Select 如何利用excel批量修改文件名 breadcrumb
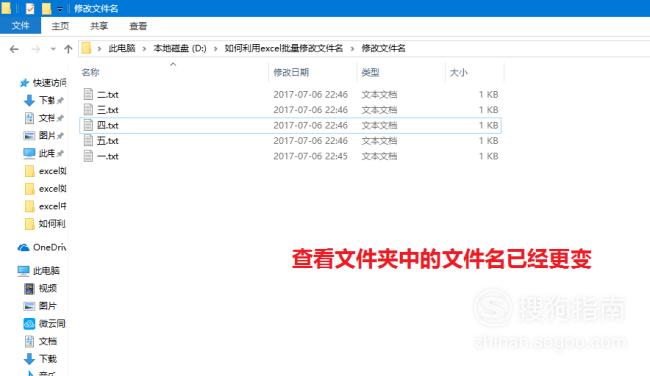 pyautogui.click(x=284, y=48)
